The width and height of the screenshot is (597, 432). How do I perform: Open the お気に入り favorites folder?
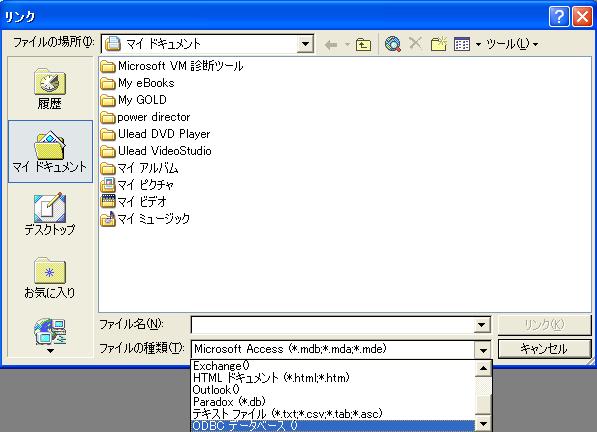click(x=50, y=277)
